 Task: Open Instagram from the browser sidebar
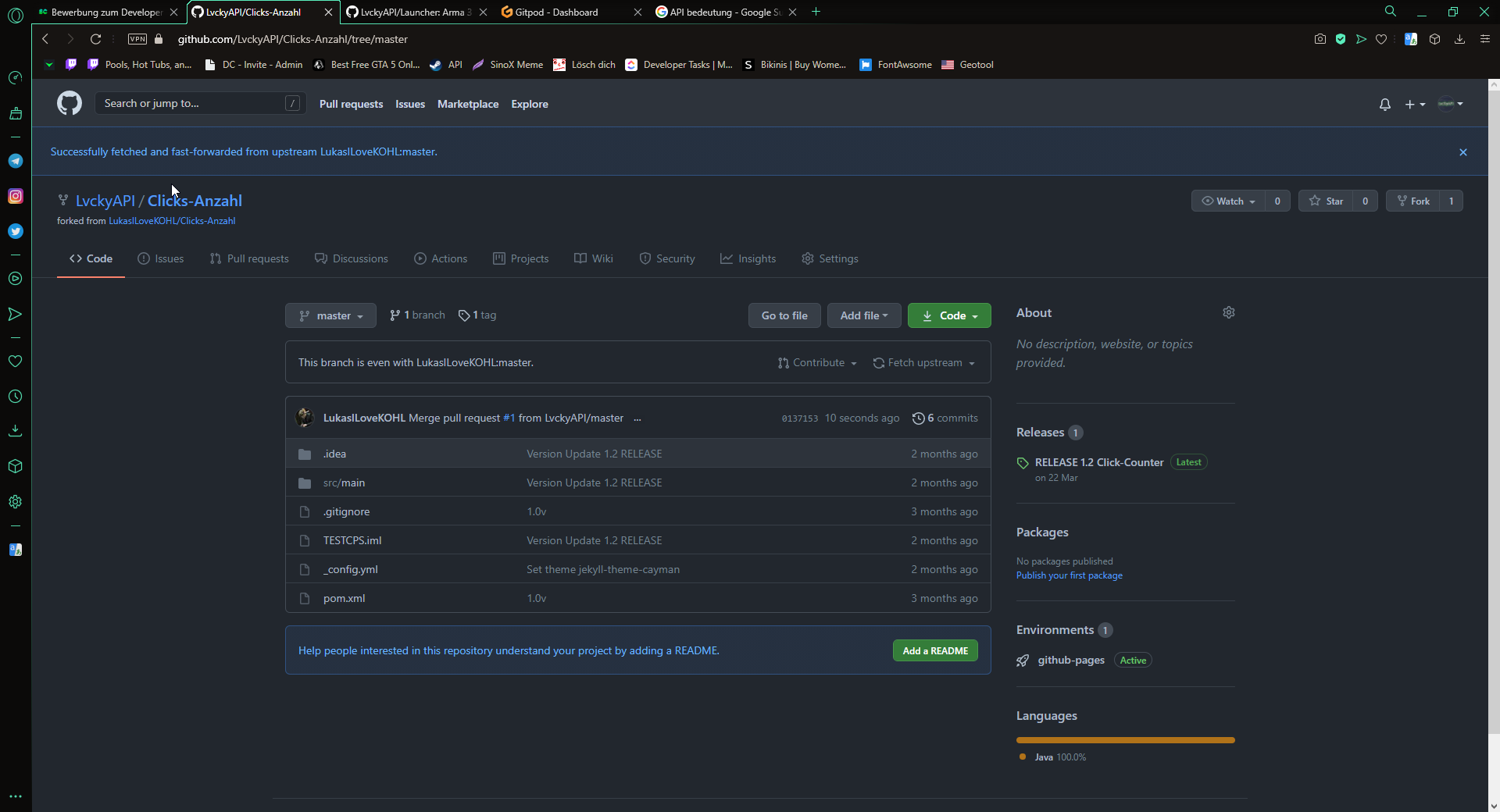(x=15, y=196)
